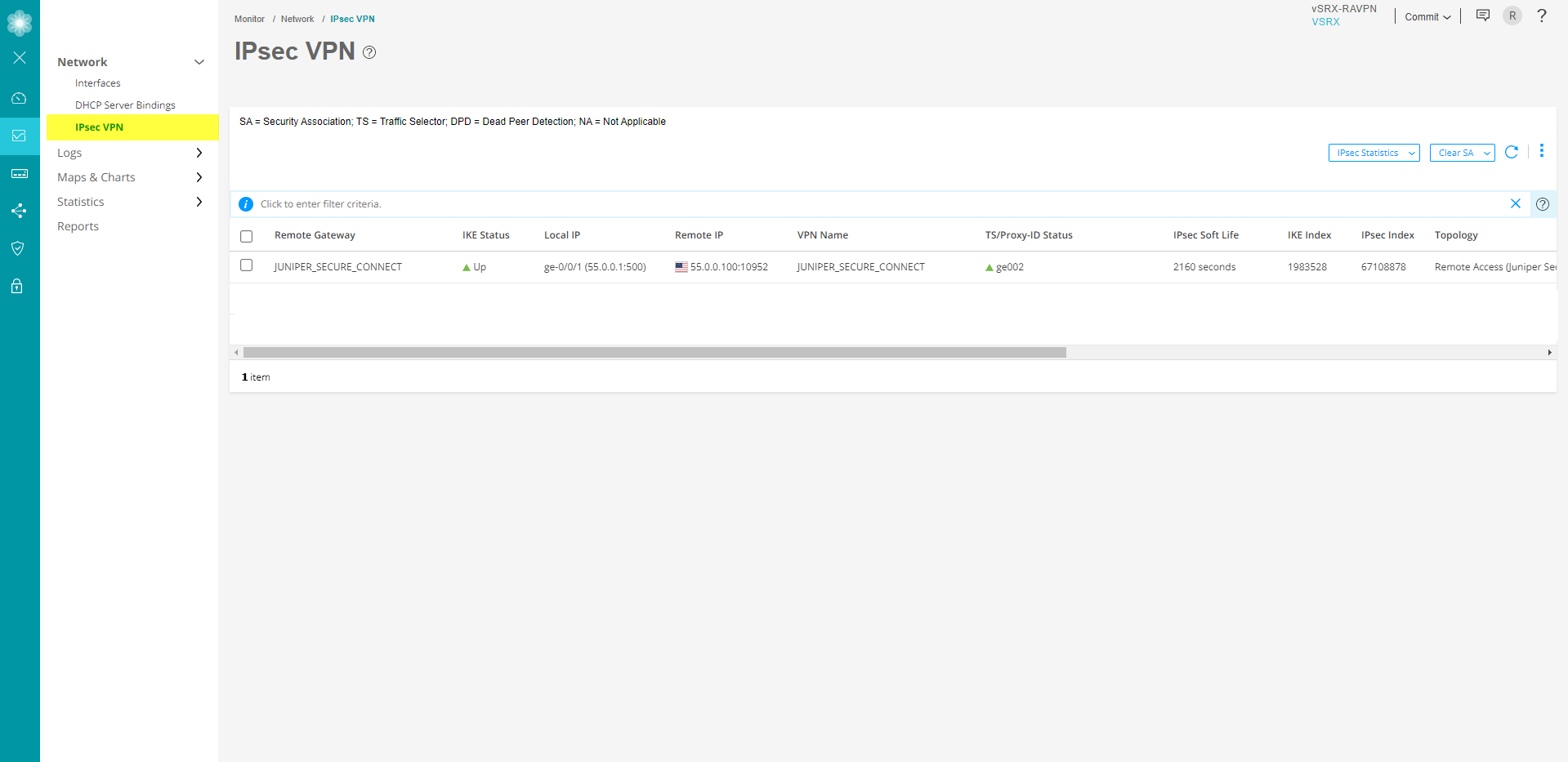Viewport: 1568px width, 762px height.
Task: Click the IKE index value 1983528
Action: coord(1307,267)
